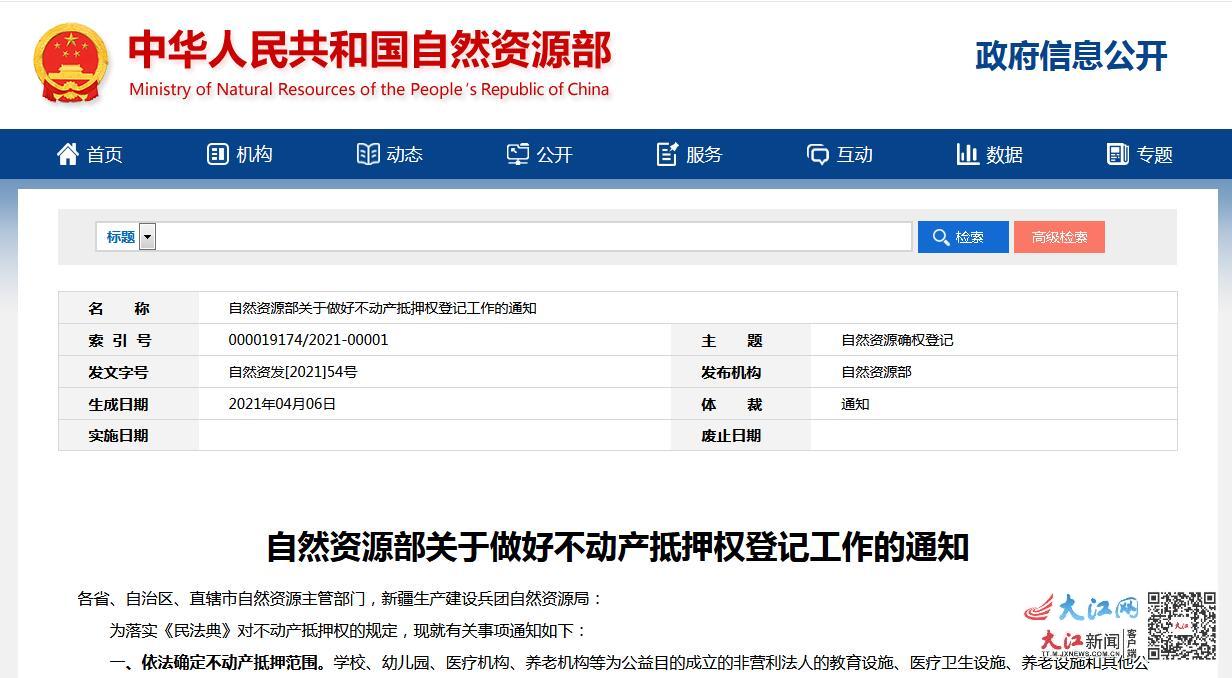The width and height of the screenshot is (1232, 678).
Task: Select the 专题 topics icon
Action: [1116, 153]
